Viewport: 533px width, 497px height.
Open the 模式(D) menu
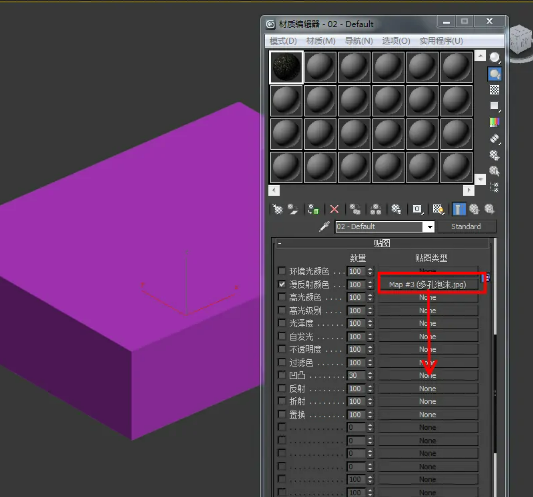coord(283,41)
